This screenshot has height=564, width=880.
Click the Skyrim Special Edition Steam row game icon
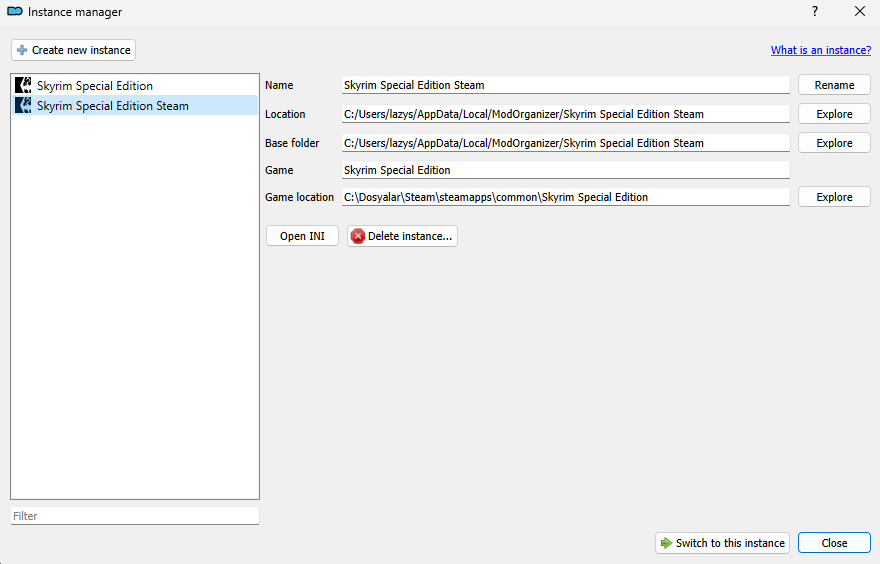(x=23, y=106)
